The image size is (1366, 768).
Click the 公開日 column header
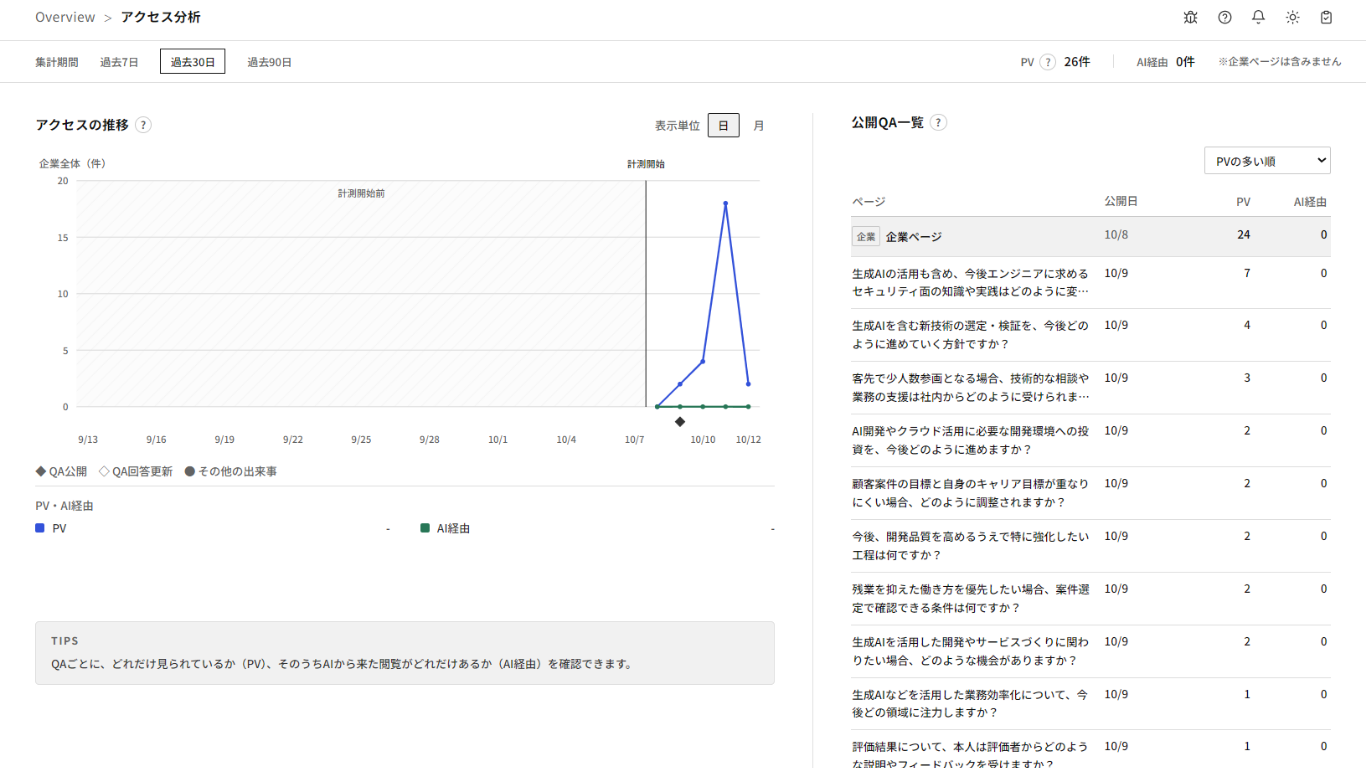(x=1121, y=202)
